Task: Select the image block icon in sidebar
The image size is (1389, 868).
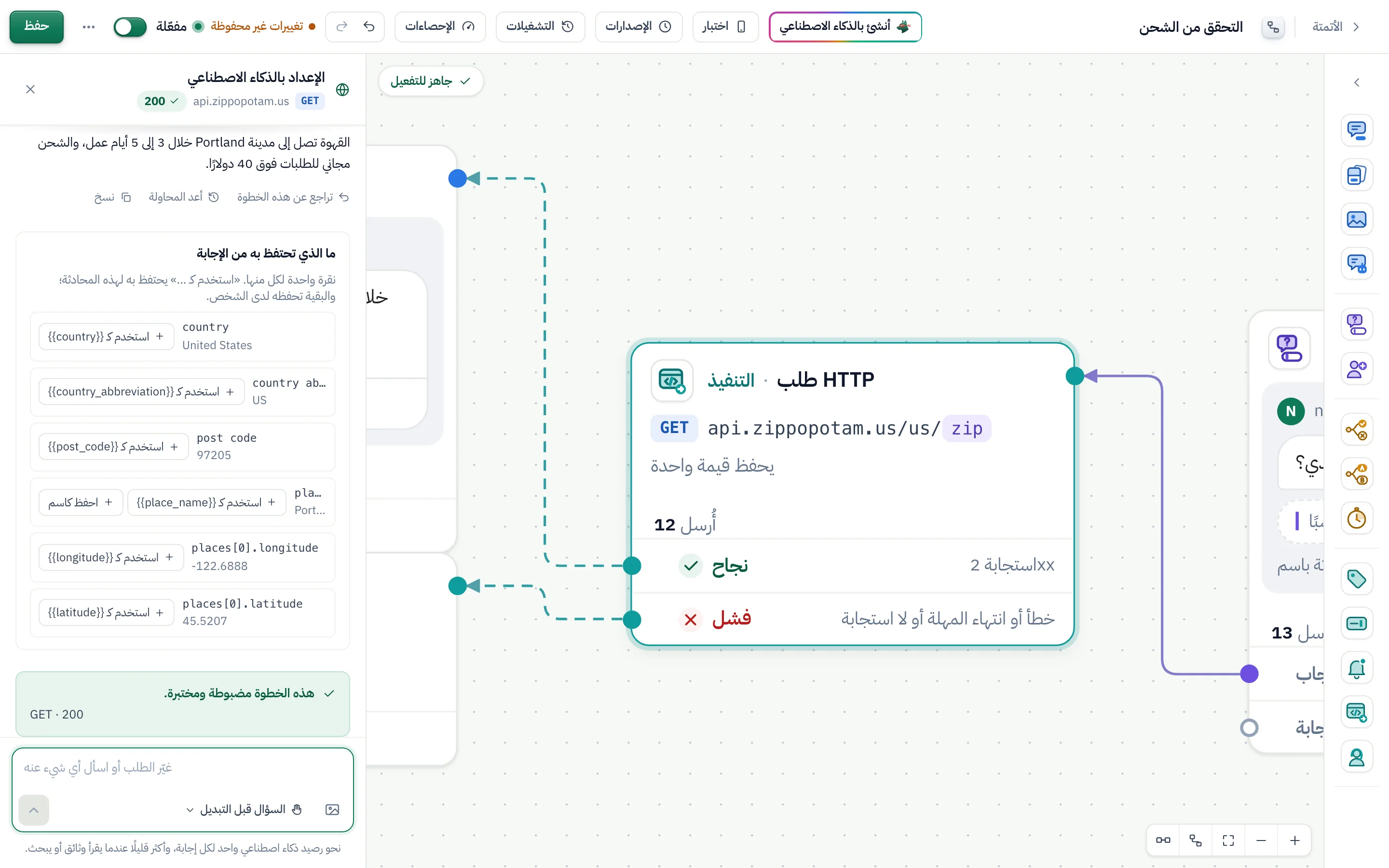Action: click(1357, 219)
